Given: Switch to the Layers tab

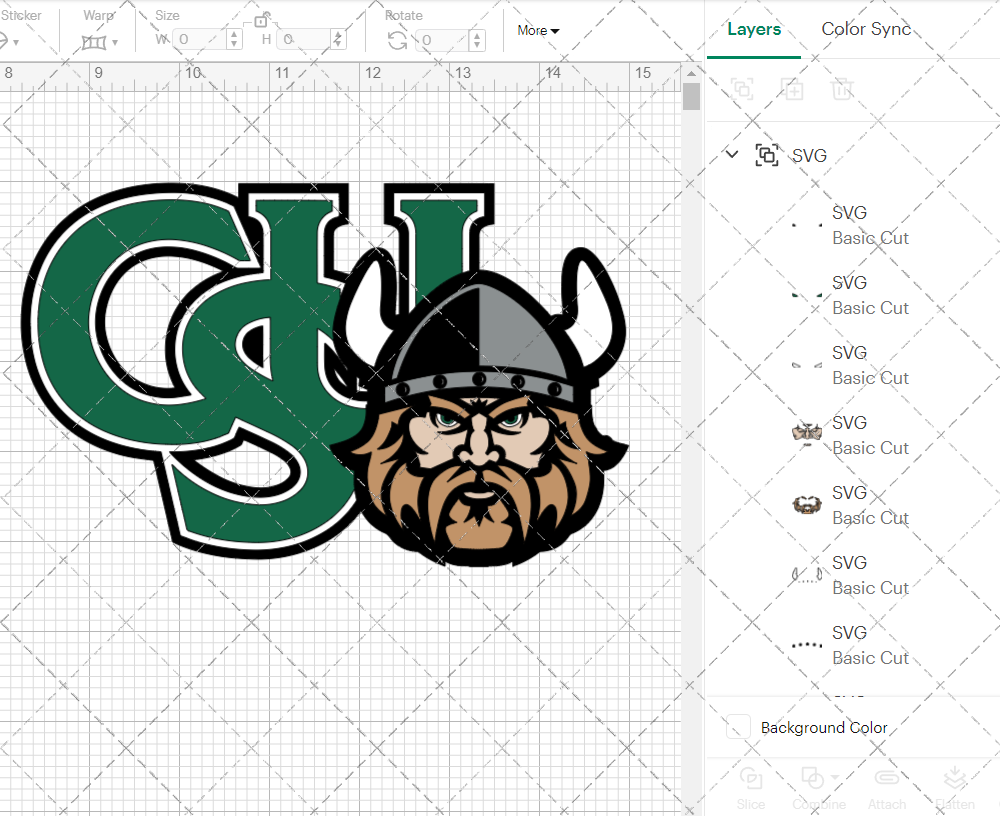Looking at the screenshot, I should click(x=754, y=29).
